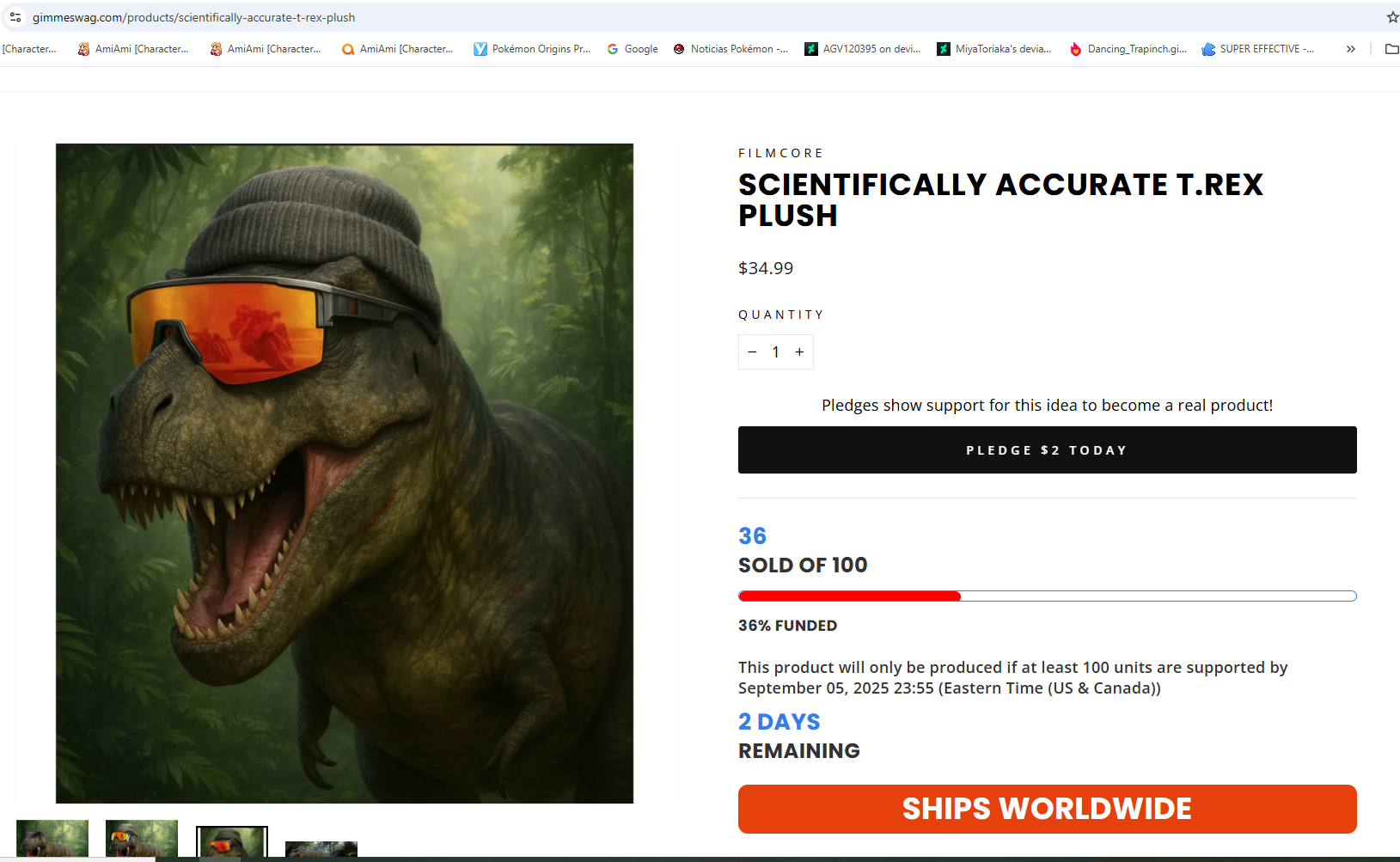This screenshot has width=1400, height=862.
Task: Open the SUPER EFFECTIVE bookmark
Action: [1257, 49]
